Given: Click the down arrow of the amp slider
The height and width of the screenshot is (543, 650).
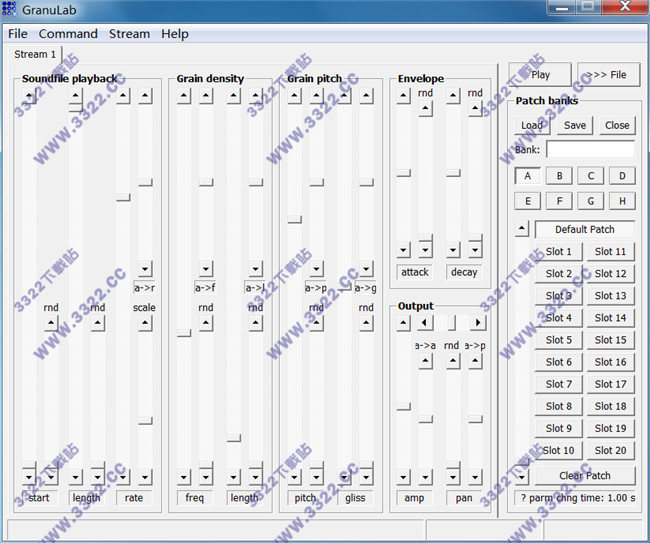Looking at the screenshot, I should point(403,477).
